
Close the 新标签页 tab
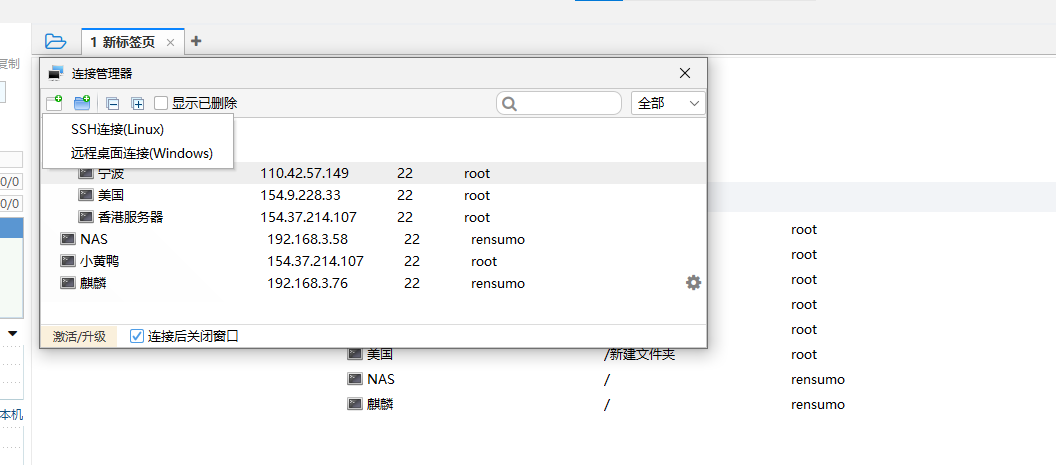click(170, 42)
